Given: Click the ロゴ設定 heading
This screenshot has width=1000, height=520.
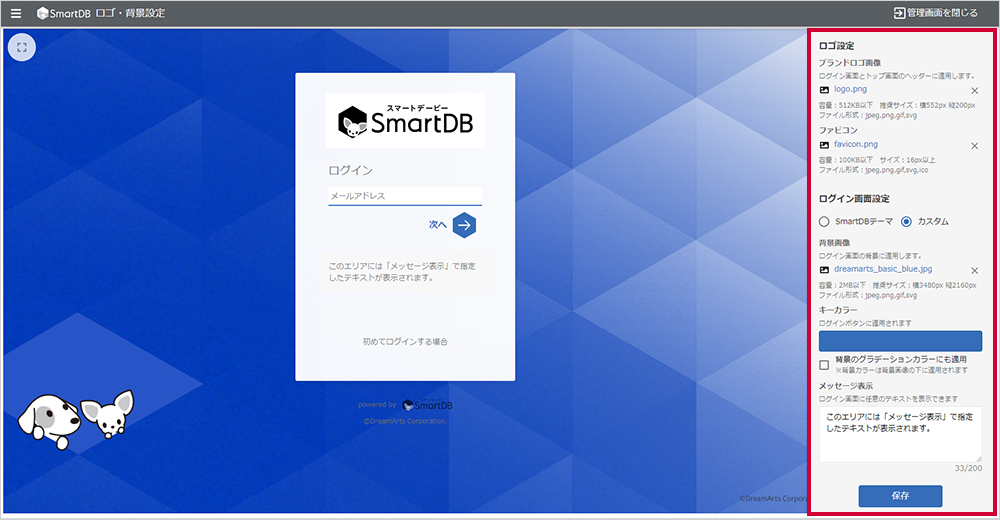Looking at the screenshot, I should point(836,46).
